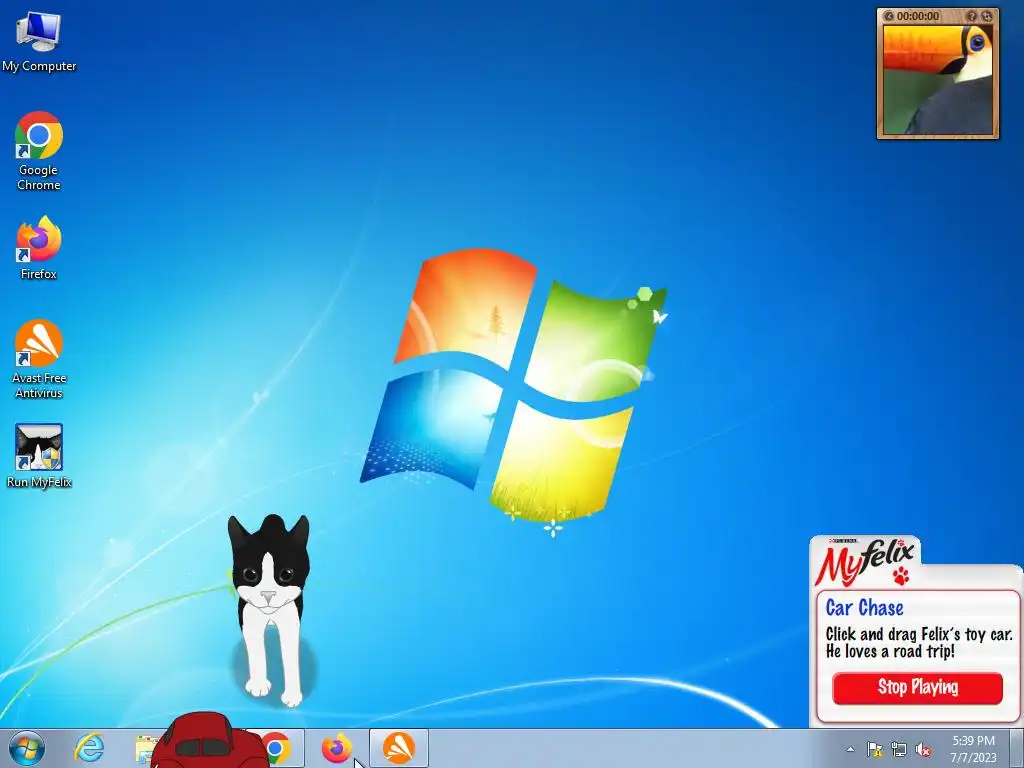The width and height of the screenshot is (1024, 768).
Task: Click the toucan picture in the puzzle gadget
Action: click(938, 78)
